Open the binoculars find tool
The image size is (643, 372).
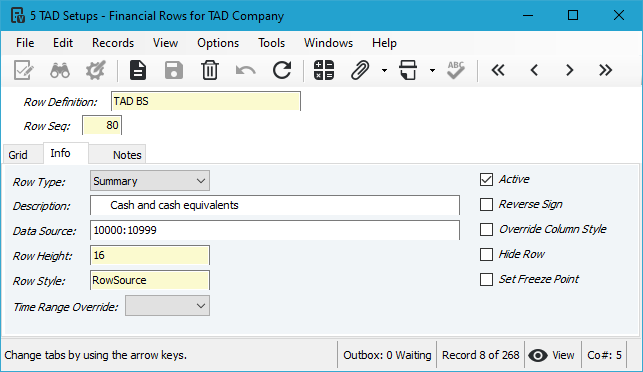[60, 70]
